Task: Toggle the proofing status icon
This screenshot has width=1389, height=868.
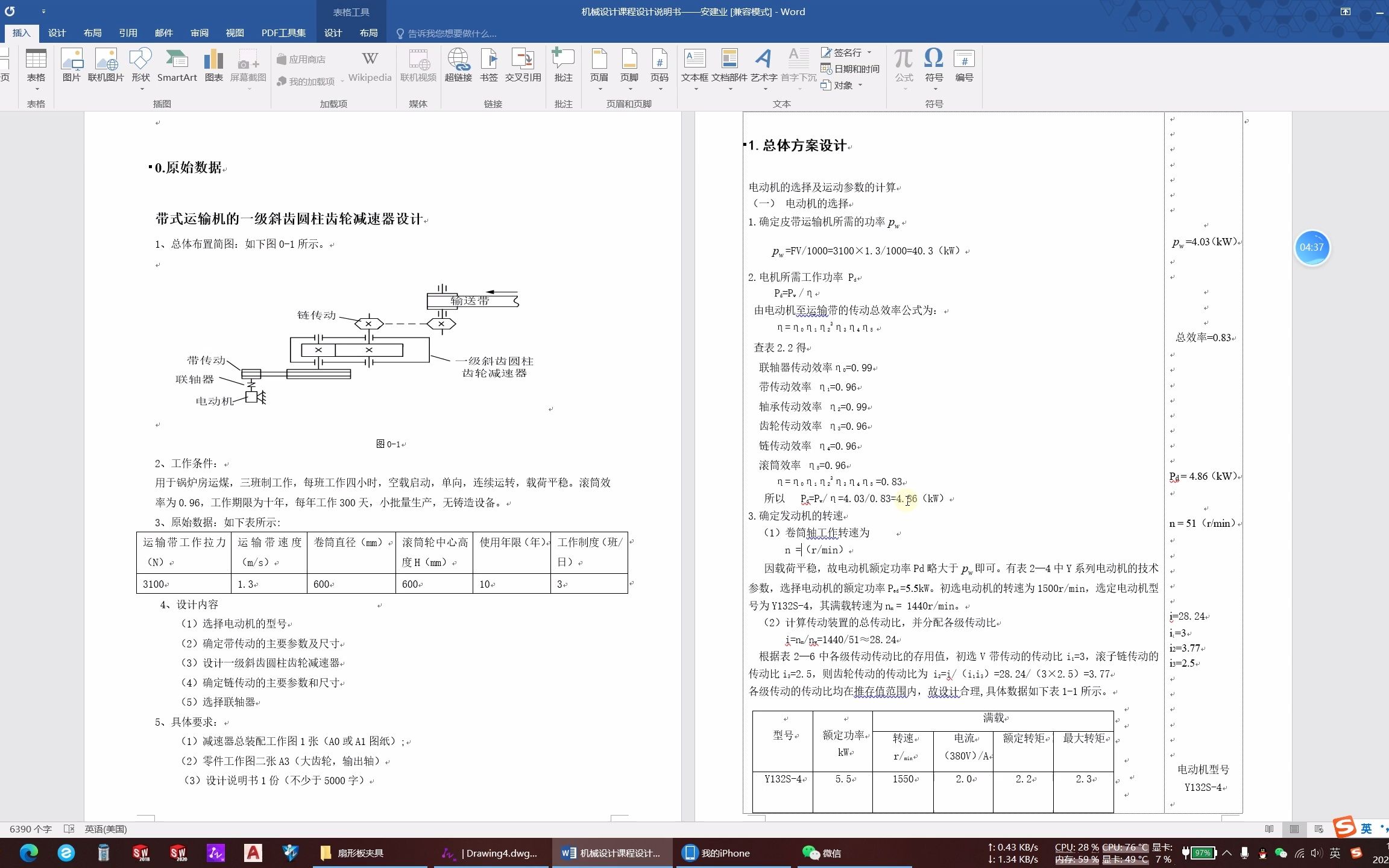Action: coord(70,829)
